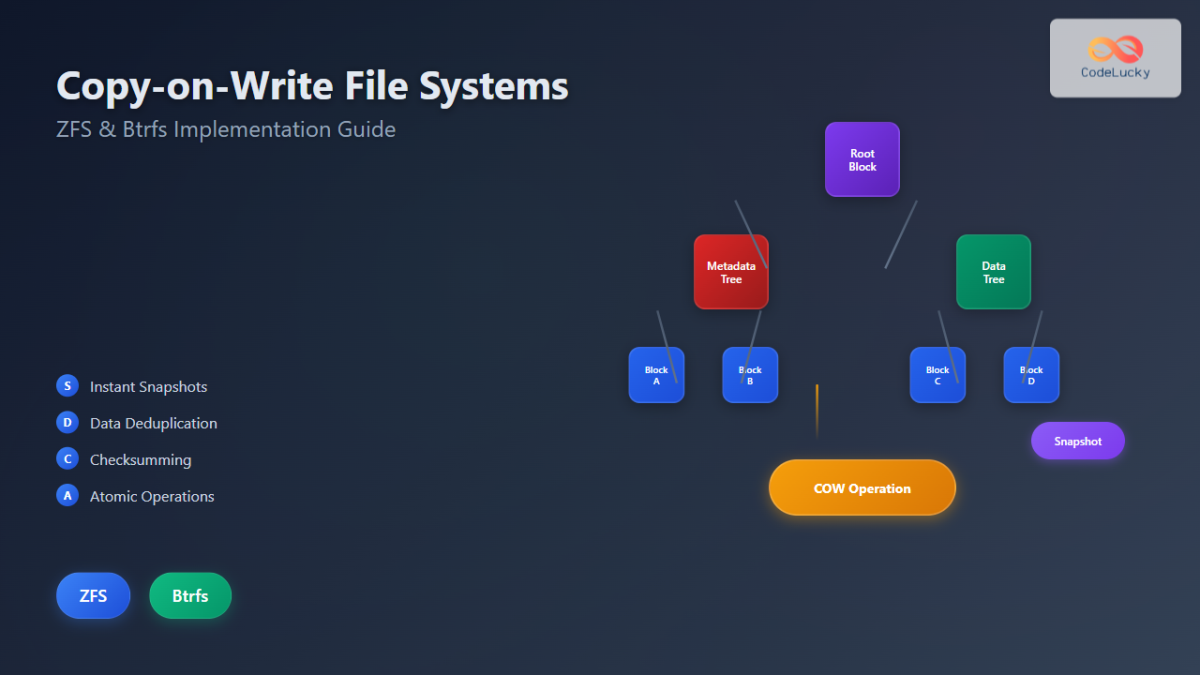Switch to the Btrfs tab

pos(190,595)
